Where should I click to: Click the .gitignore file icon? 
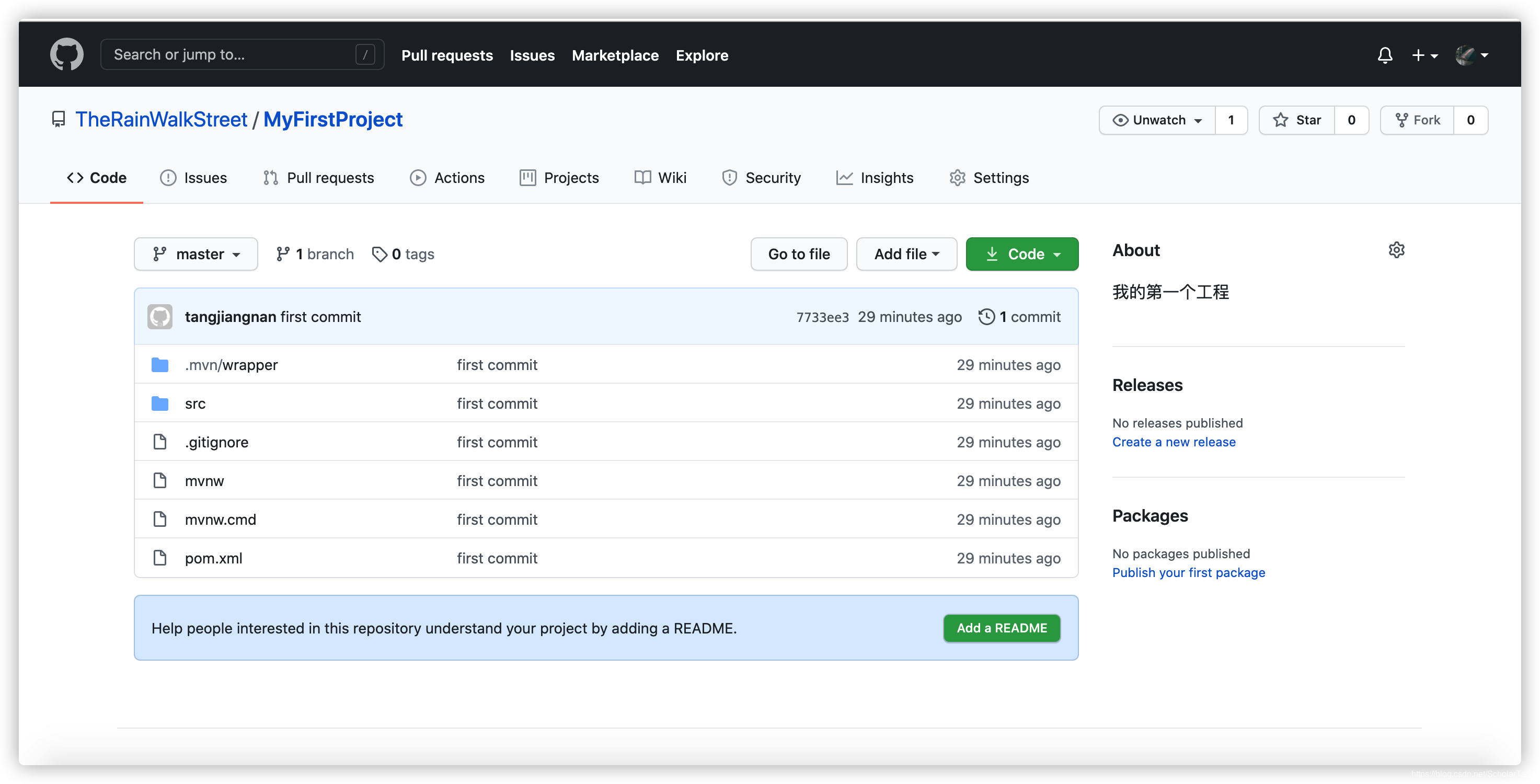pyautogui.click(x=159, y=442)
